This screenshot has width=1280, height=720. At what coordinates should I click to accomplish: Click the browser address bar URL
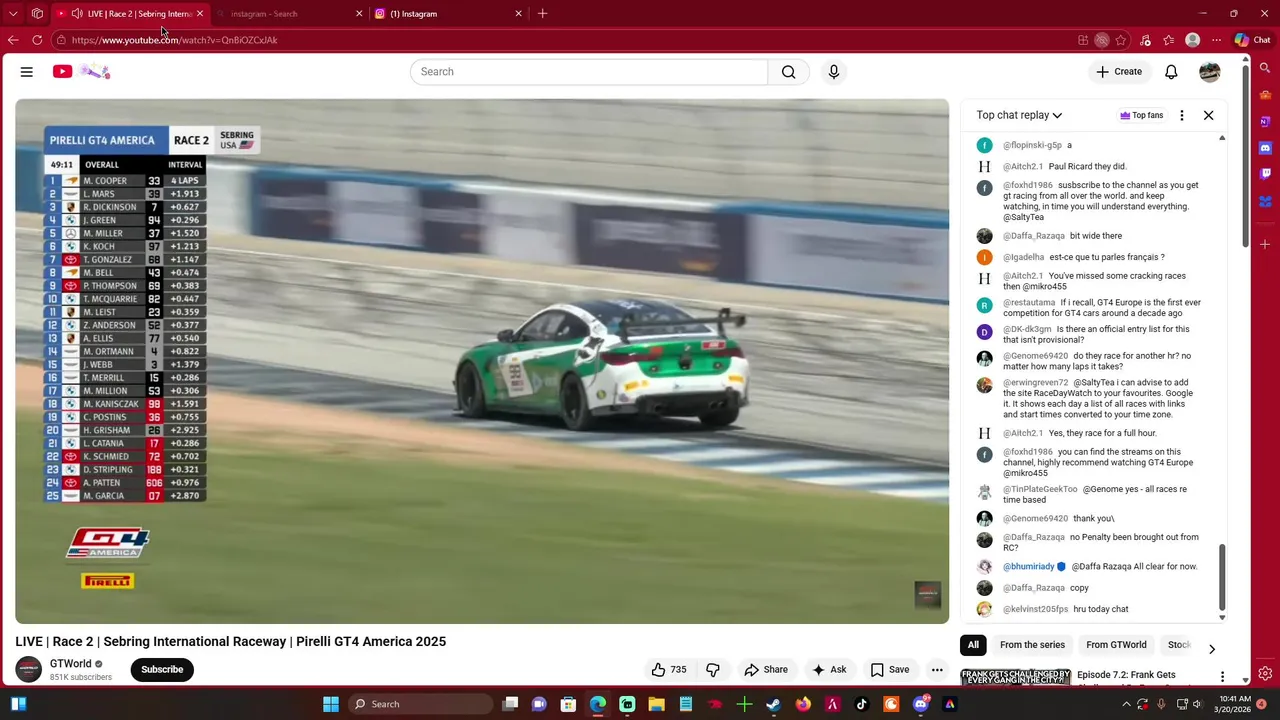[174, 40]
